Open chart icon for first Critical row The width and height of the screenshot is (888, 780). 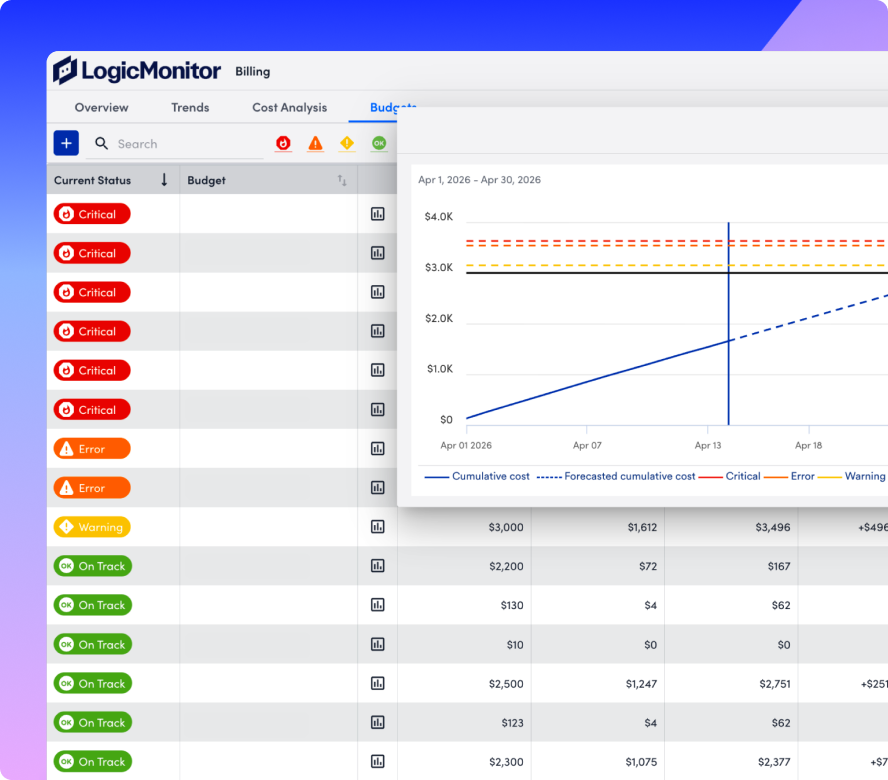pos(377,214)
